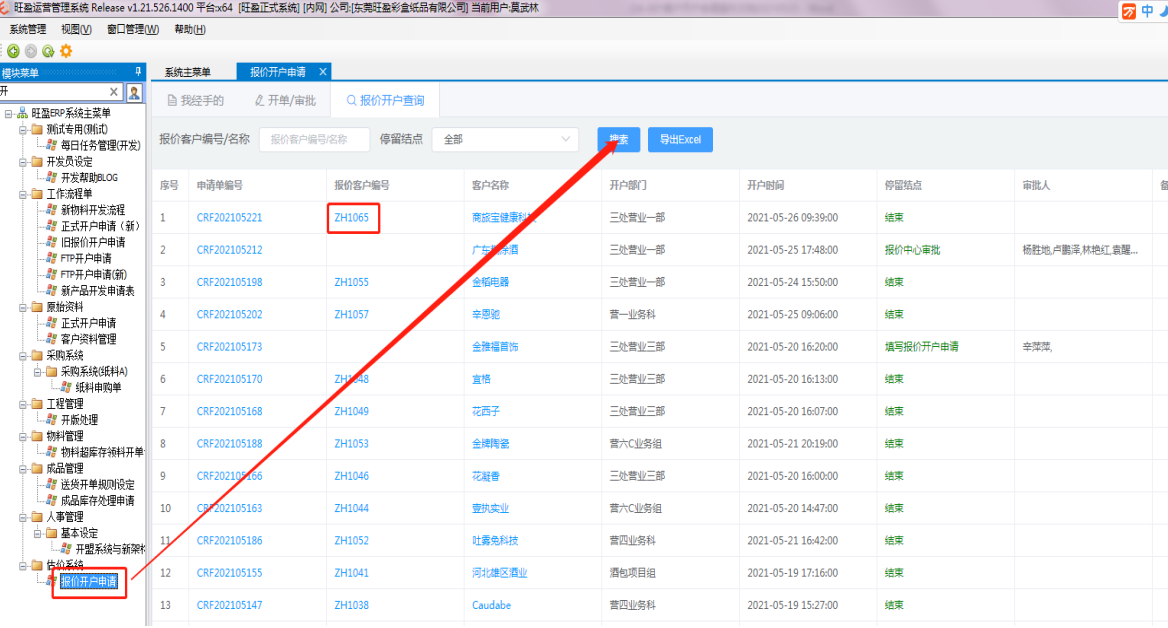Open quote customer number ZH1044
Image resolution: width=1168 pixels, height=628 pixels.
(x=352, y=508)
